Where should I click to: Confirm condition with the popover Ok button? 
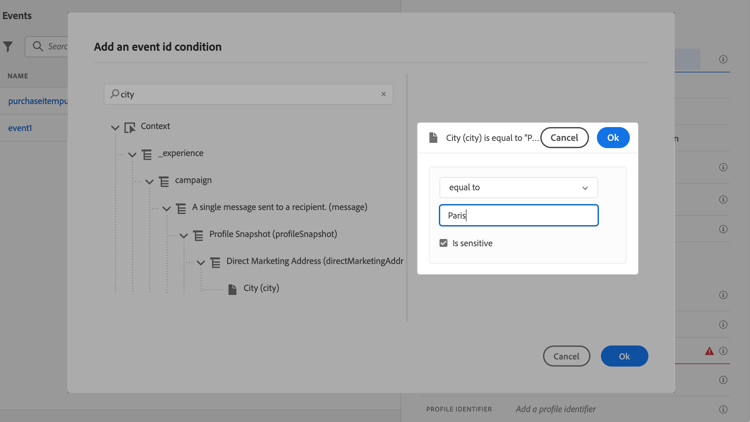[612, 138]
